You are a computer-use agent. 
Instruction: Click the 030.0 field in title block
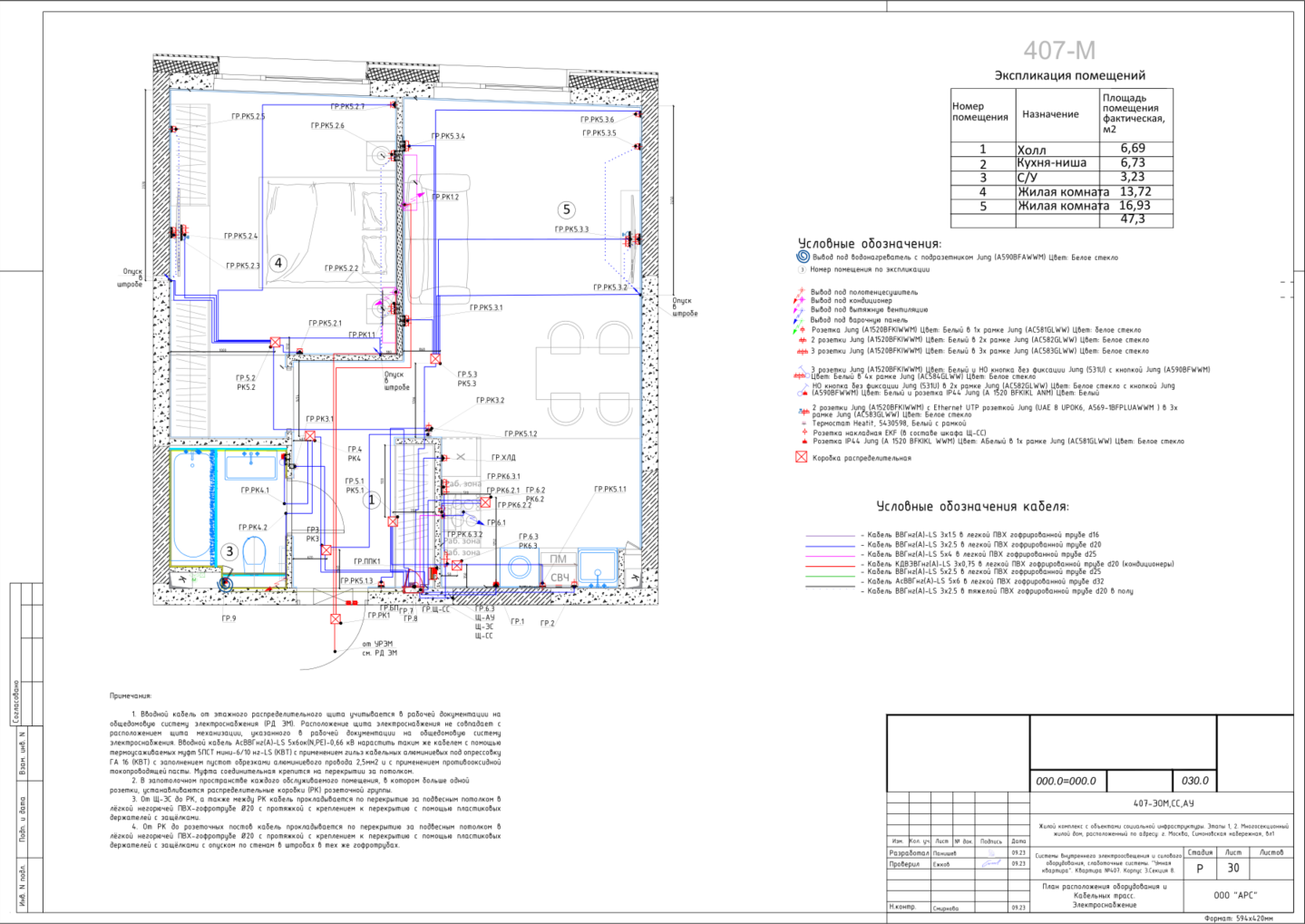click(x=1194, y=781)
